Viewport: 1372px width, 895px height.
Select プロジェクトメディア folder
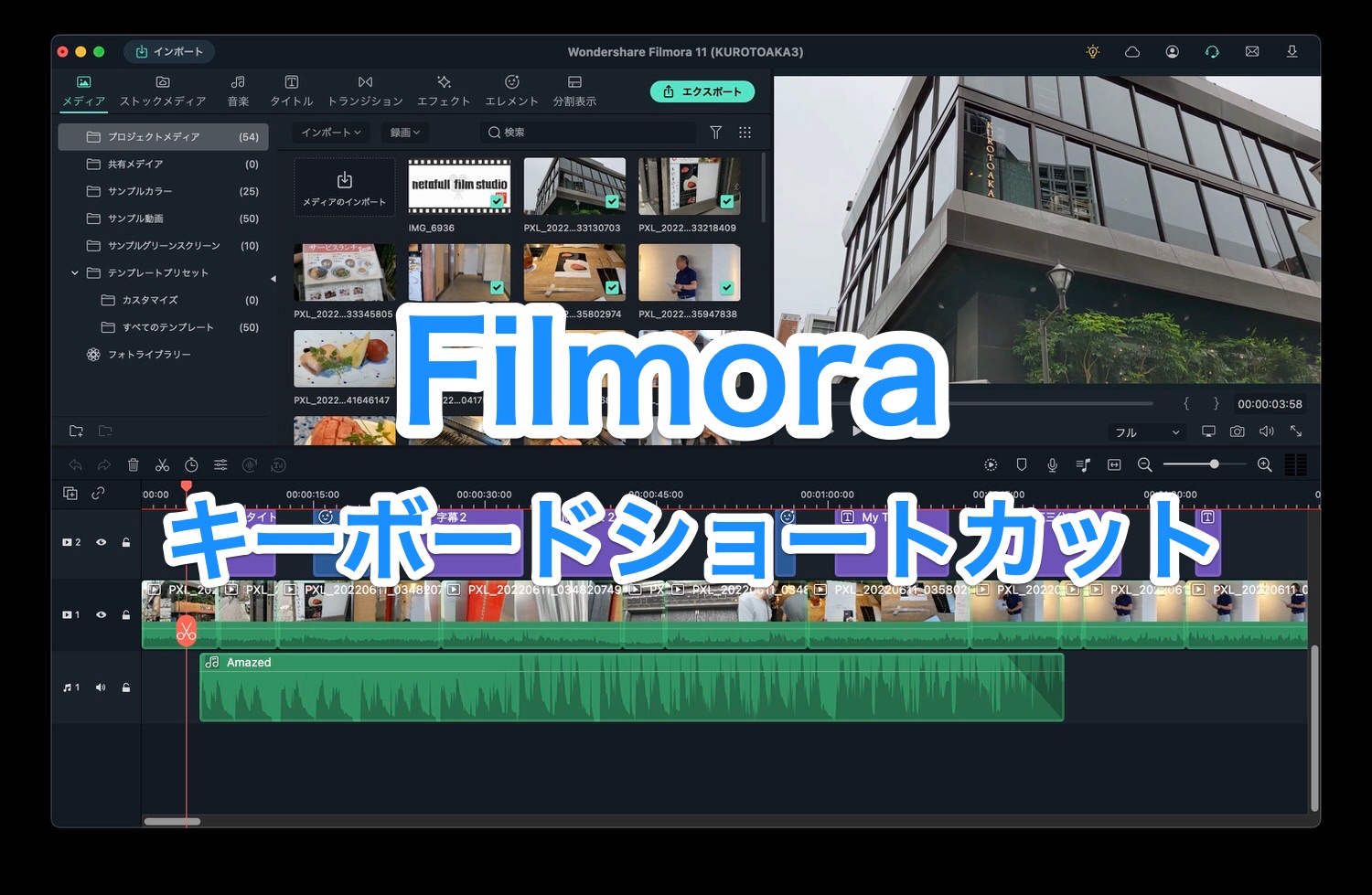point(163,137)
